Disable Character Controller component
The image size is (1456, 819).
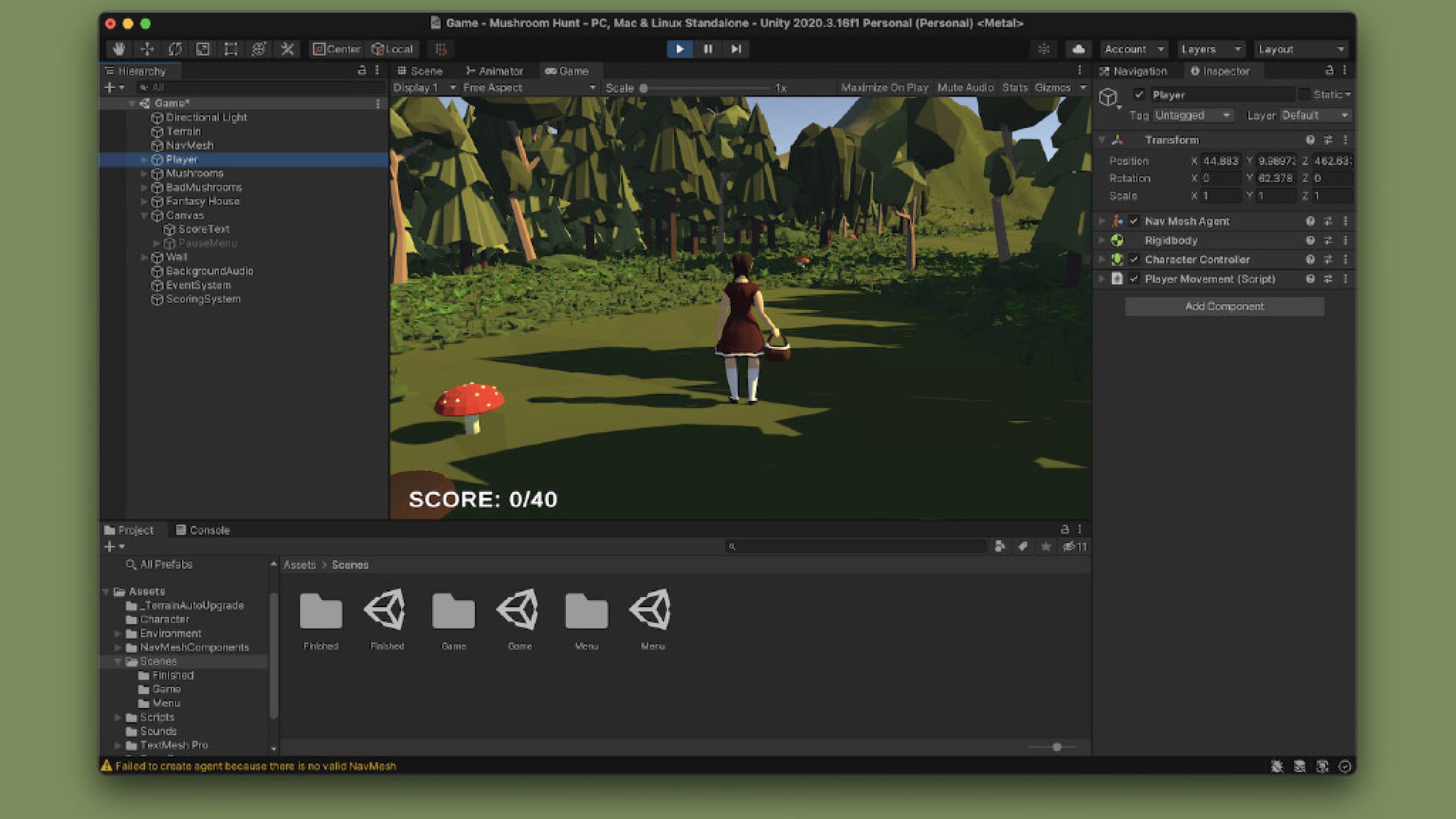1134,259
